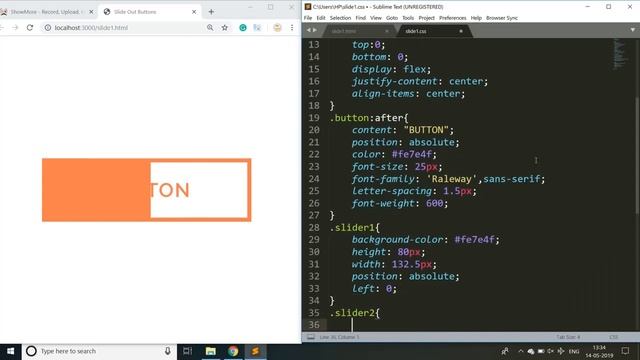Open File Explorer from the taskbar
Image resolution: width=640 pixels, height=360 pixels.
pos(211,351)
